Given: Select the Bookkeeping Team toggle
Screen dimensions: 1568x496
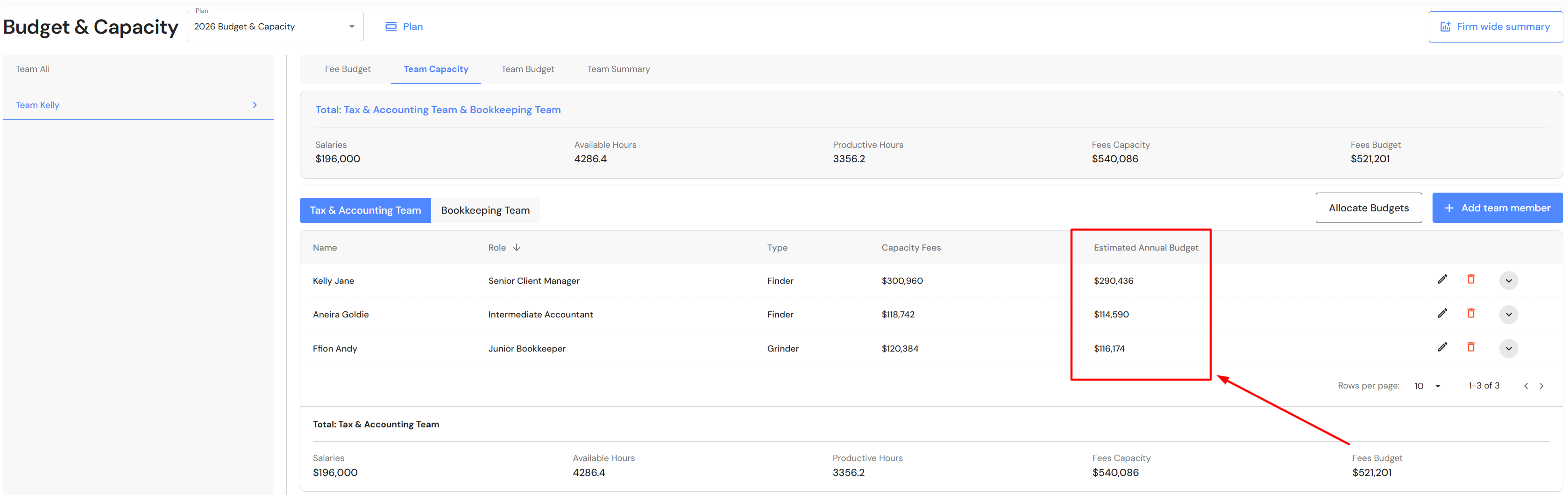Looking at the screenshot, I should tap(484, 210).
